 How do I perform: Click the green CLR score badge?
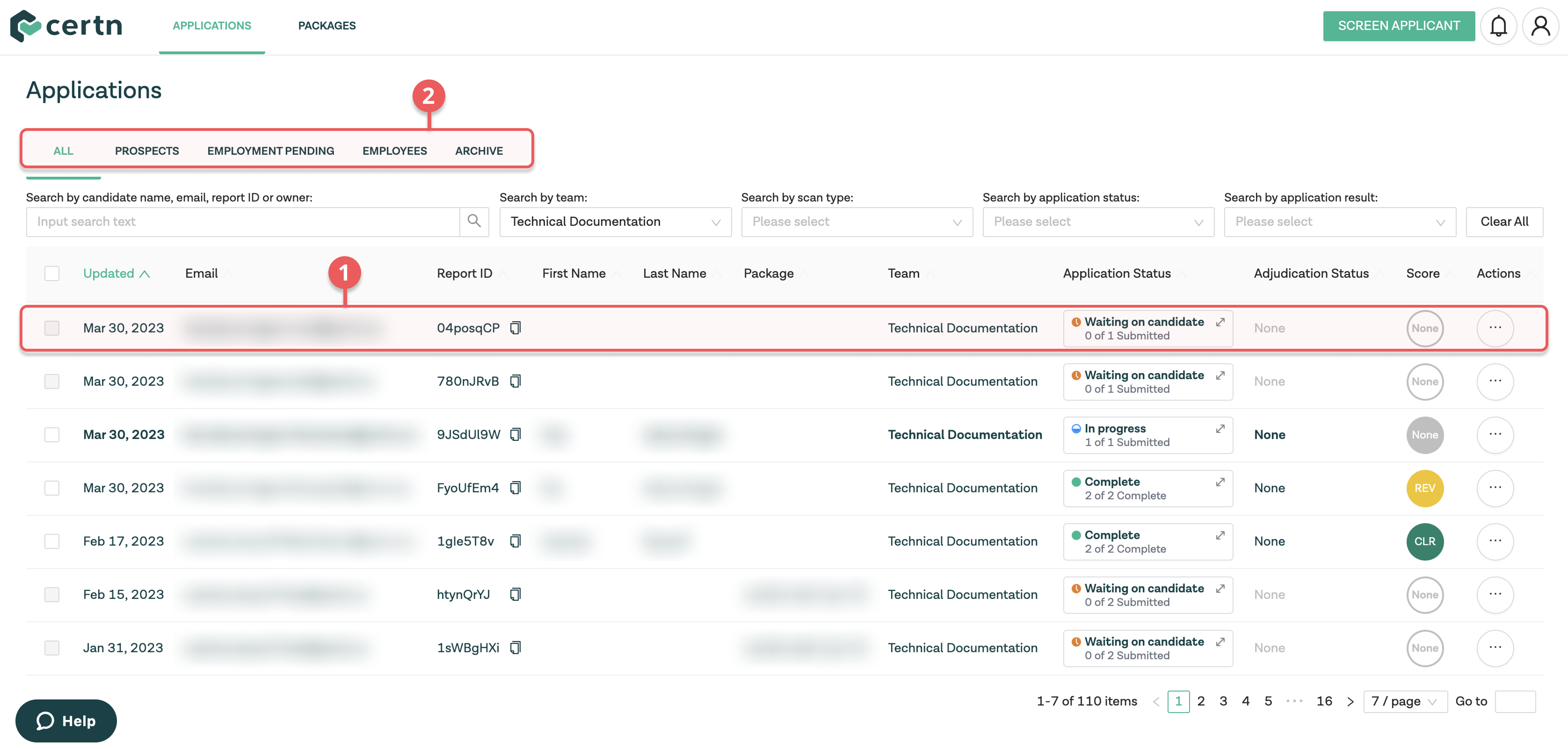[x=1424, y=541]
